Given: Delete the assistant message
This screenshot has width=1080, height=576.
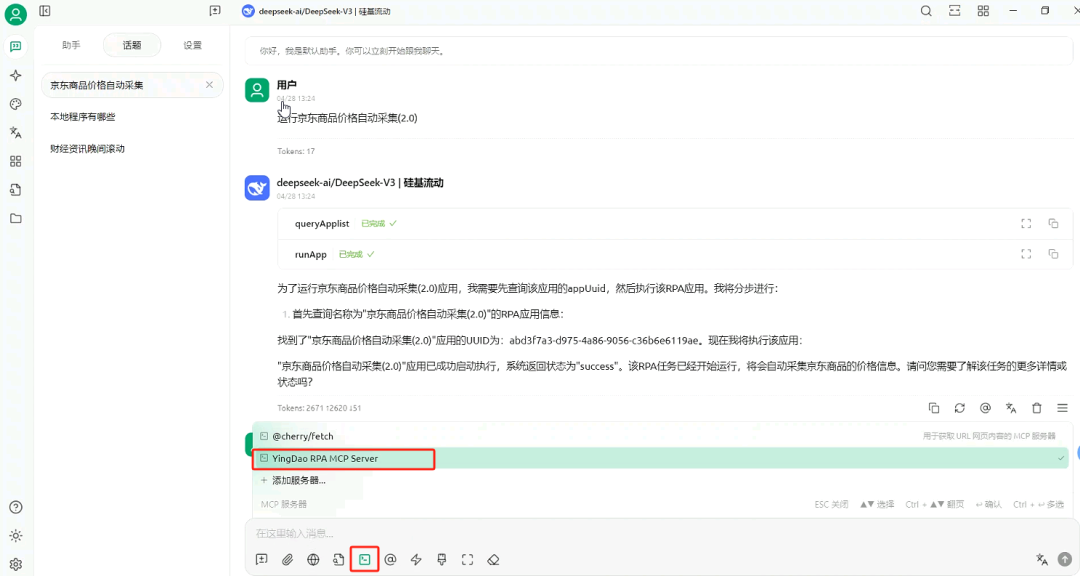Looking at the screenshot, I should click(x=1037, y=408).
